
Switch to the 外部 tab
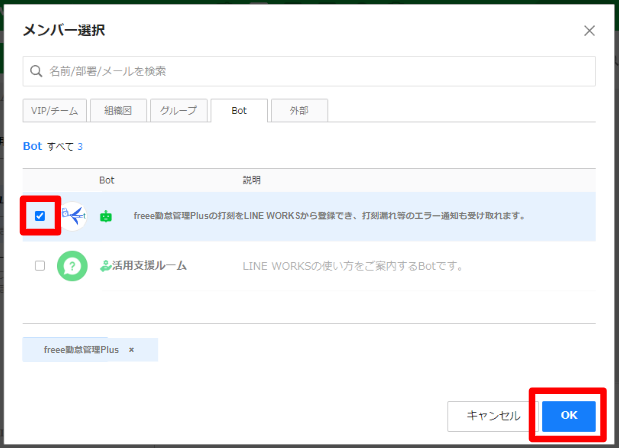(299, 111)
